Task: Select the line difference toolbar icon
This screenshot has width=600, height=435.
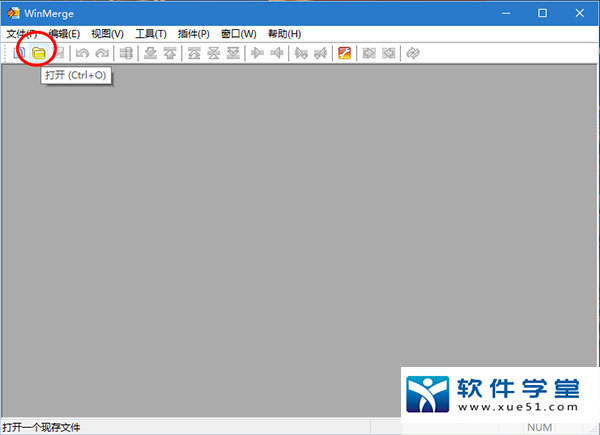Action: tap(126, 53)
